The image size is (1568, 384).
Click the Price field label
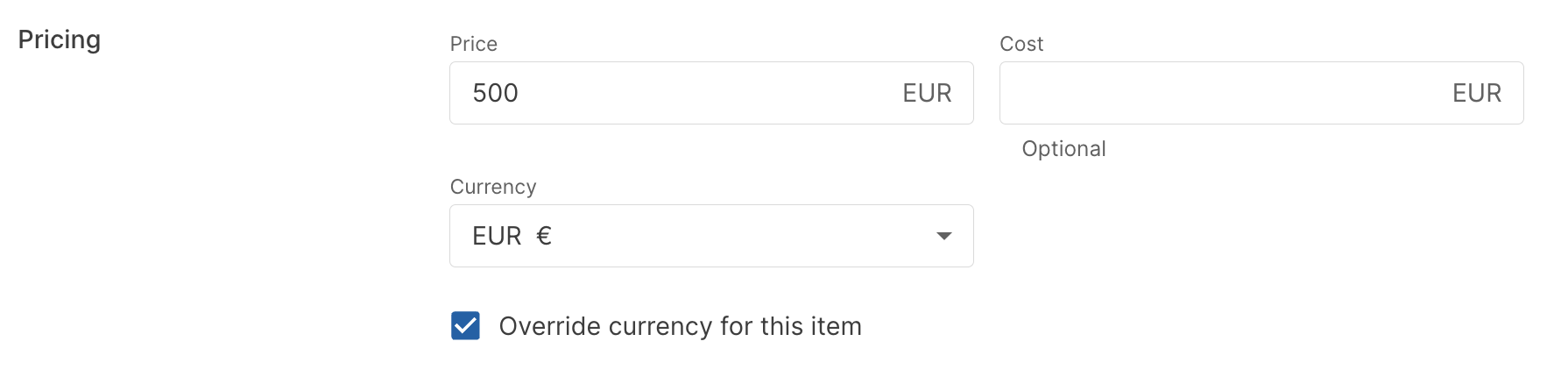473,44
